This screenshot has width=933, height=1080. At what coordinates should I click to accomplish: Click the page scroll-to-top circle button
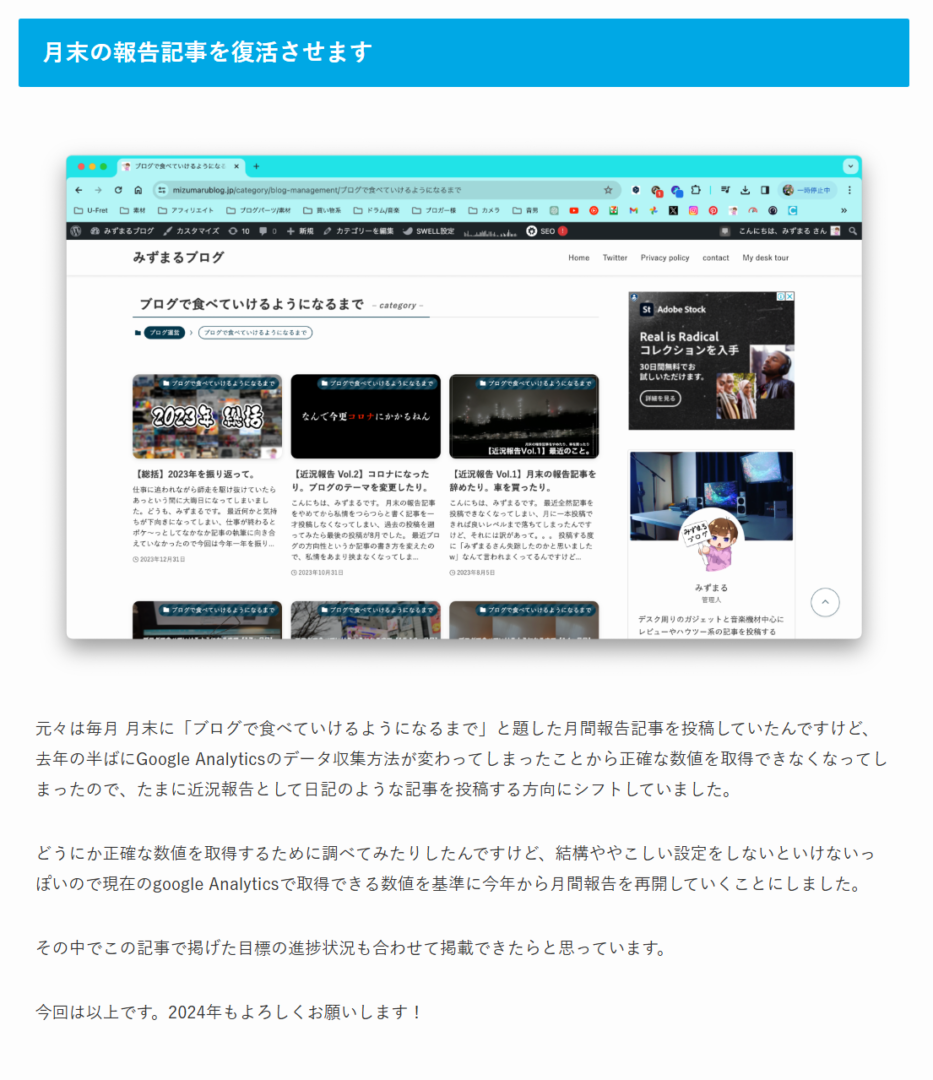point(825,603)
